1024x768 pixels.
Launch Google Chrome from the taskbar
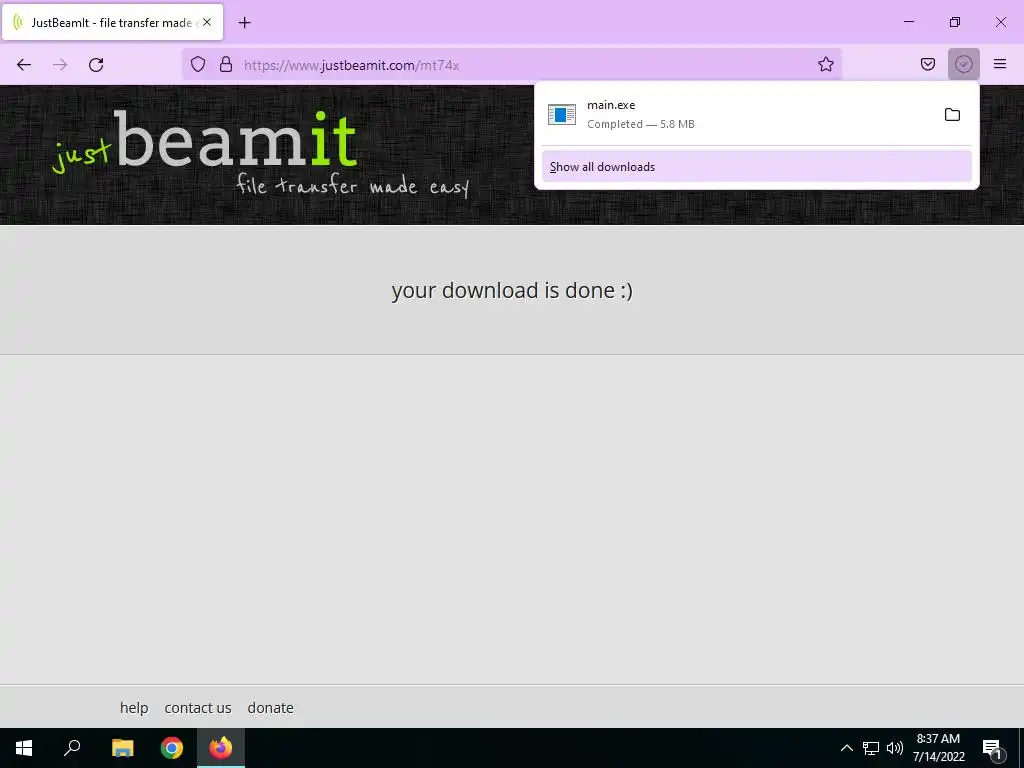[172, 748]
